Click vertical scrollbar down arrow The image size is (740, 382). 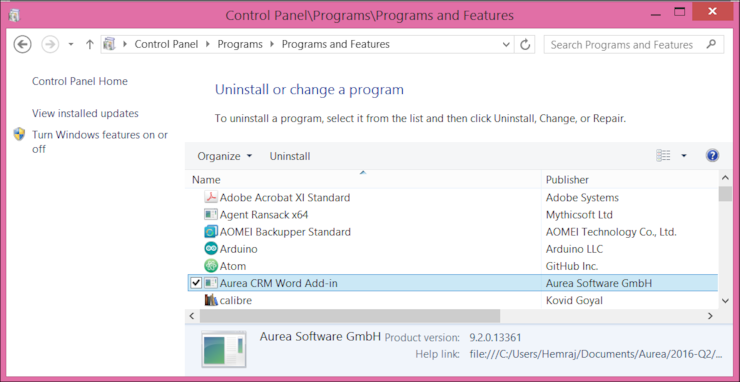(725, 301)
